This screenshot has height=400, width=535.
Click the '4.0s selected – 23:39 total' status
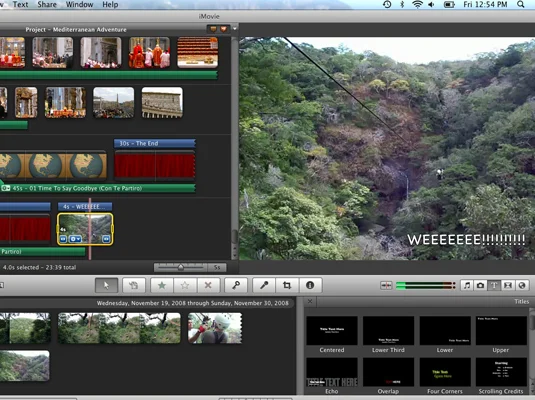pyautogui.click(x=39, y=268)
